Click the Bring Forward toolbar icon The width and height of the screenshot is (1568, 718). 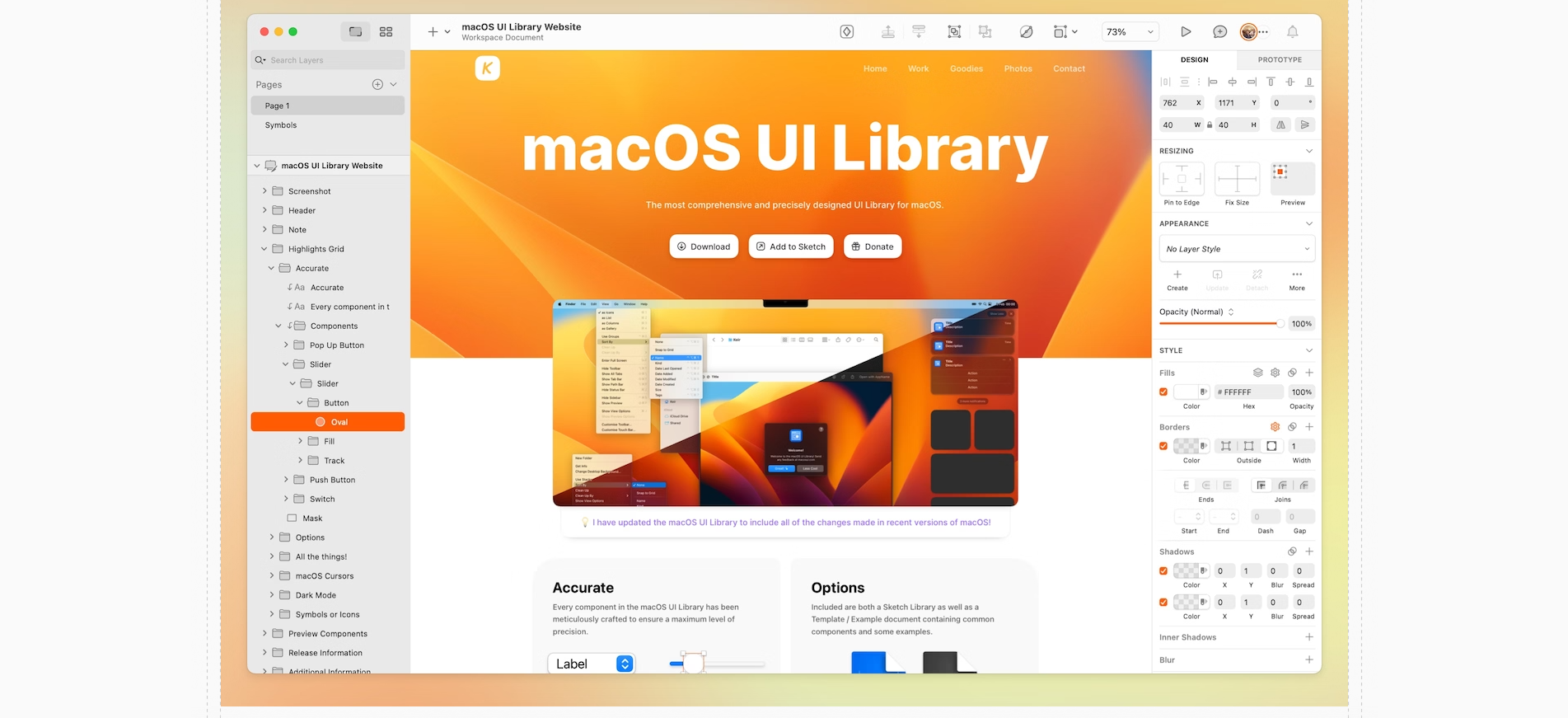coord(887,31)
